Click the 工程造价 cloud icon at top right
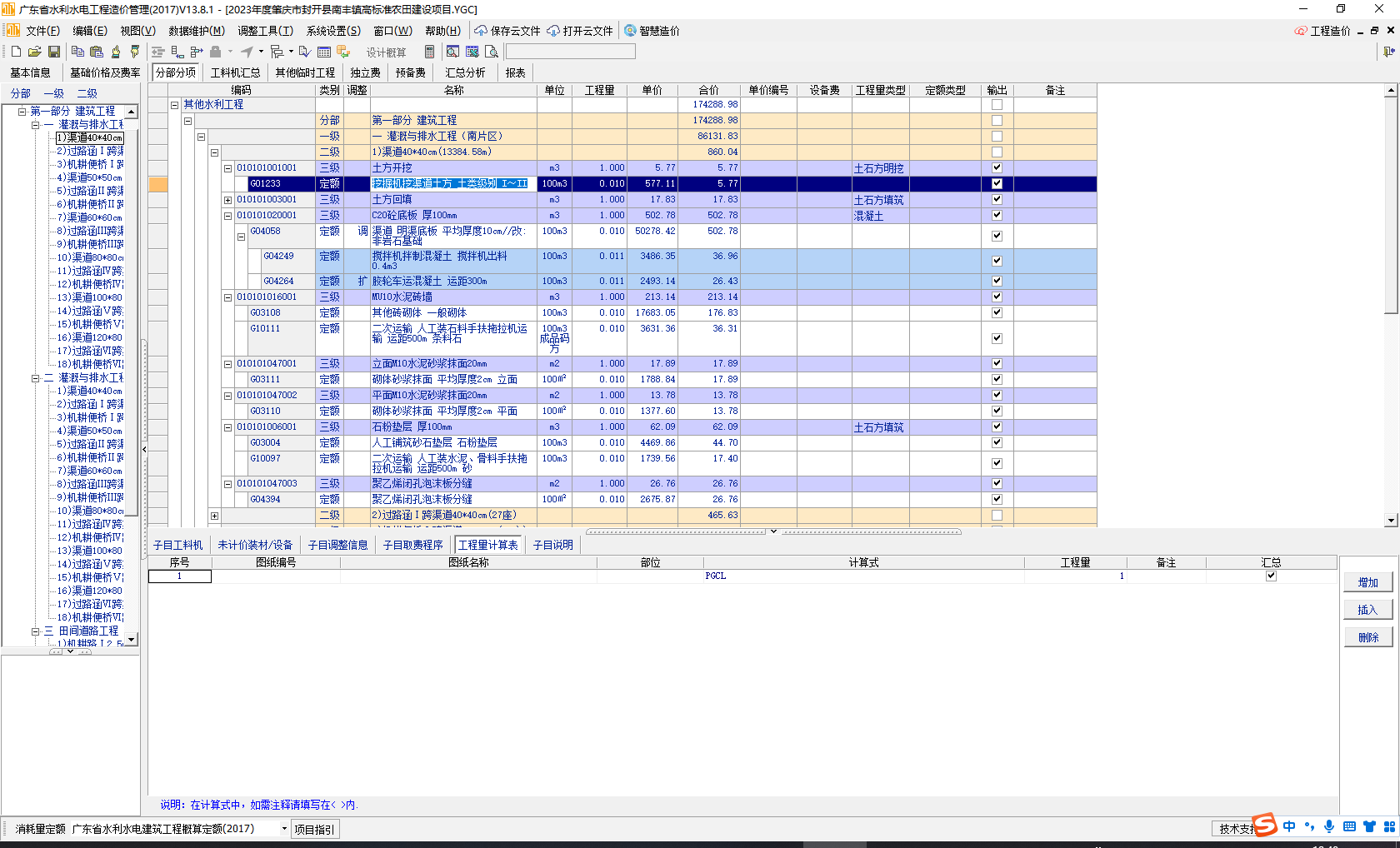Viewport: 1400px width, 848px height. coord(1301,31)
